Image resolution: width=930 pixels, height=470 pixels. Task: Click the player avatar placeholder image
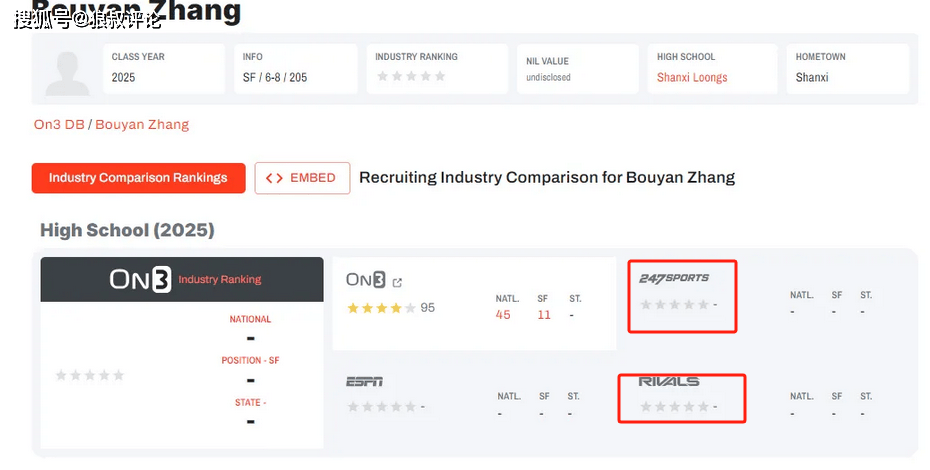(x=68, y=72)
